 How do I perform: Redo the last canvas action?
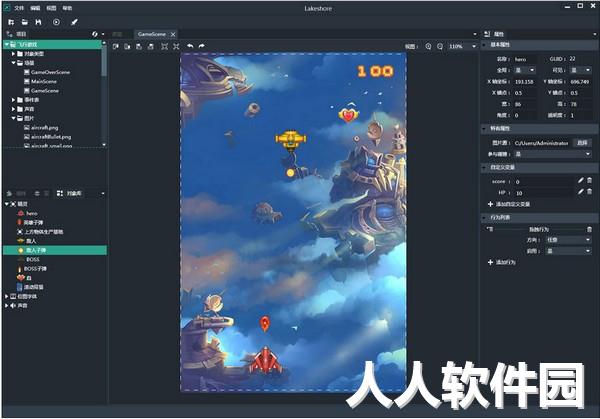[x=202, y=46]
